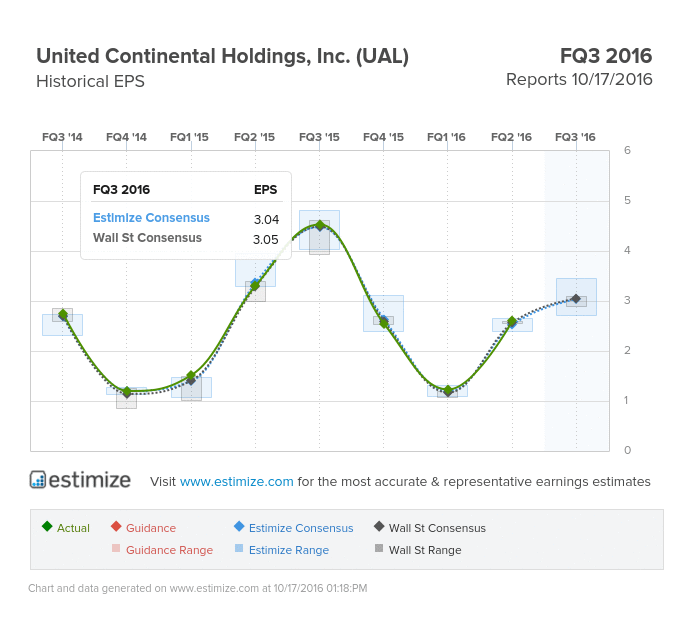Image resolution: width=685 pixels, height=620 pixels.
Task: Select the FQ4 '15 quarter label
Action: [383, 137]
